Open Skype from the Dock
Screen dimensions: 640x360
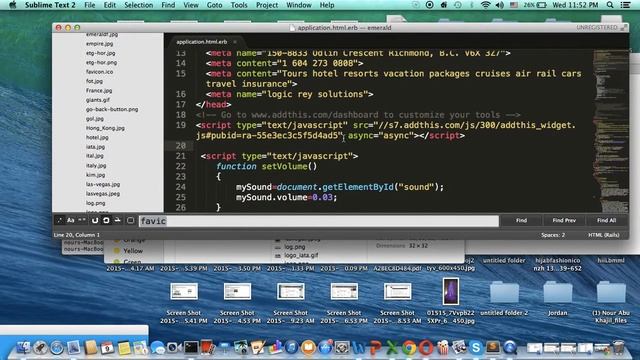tap(476, 347)
